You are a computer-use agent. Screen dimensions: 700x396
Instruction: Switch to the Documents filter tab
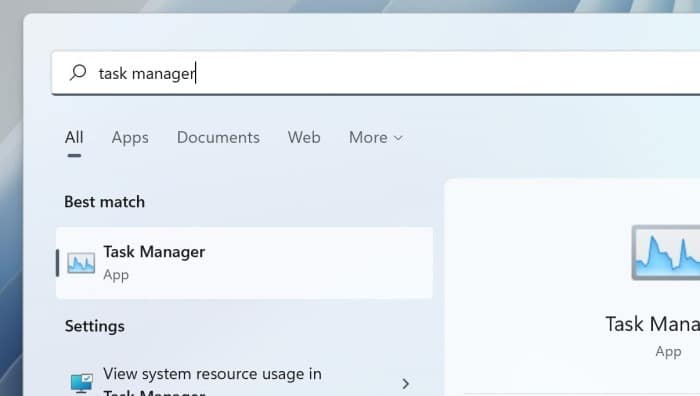point(218,138)
